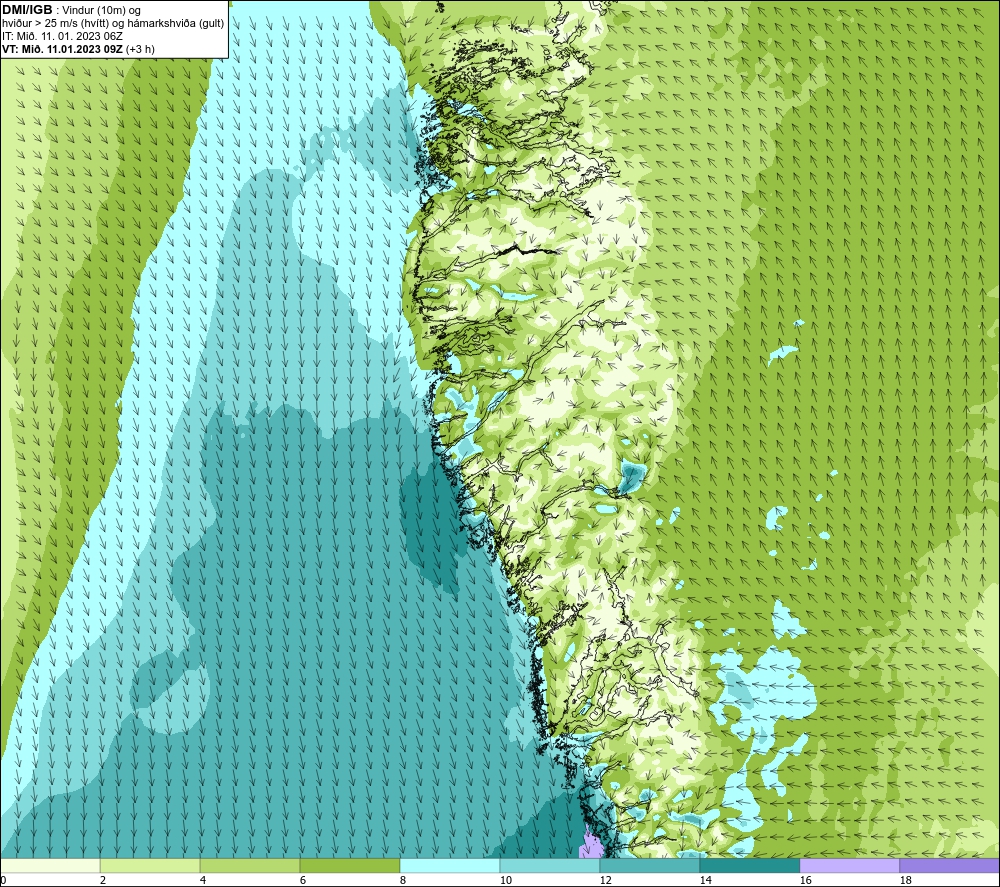Click the 18+ m/s purple legend swatch

949,865
